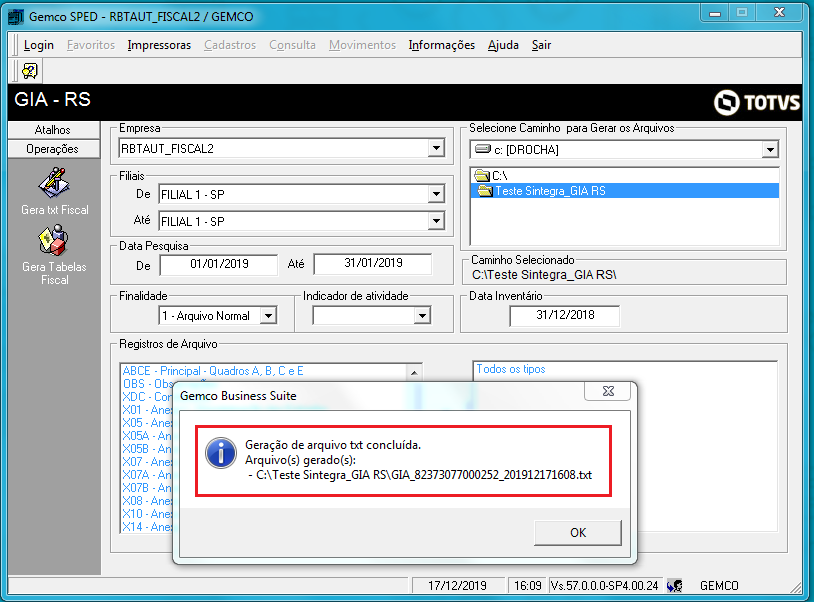Expand the Indicador de atividade dropdown
This screenshot has width=814, height=602.
coord(423,316)
